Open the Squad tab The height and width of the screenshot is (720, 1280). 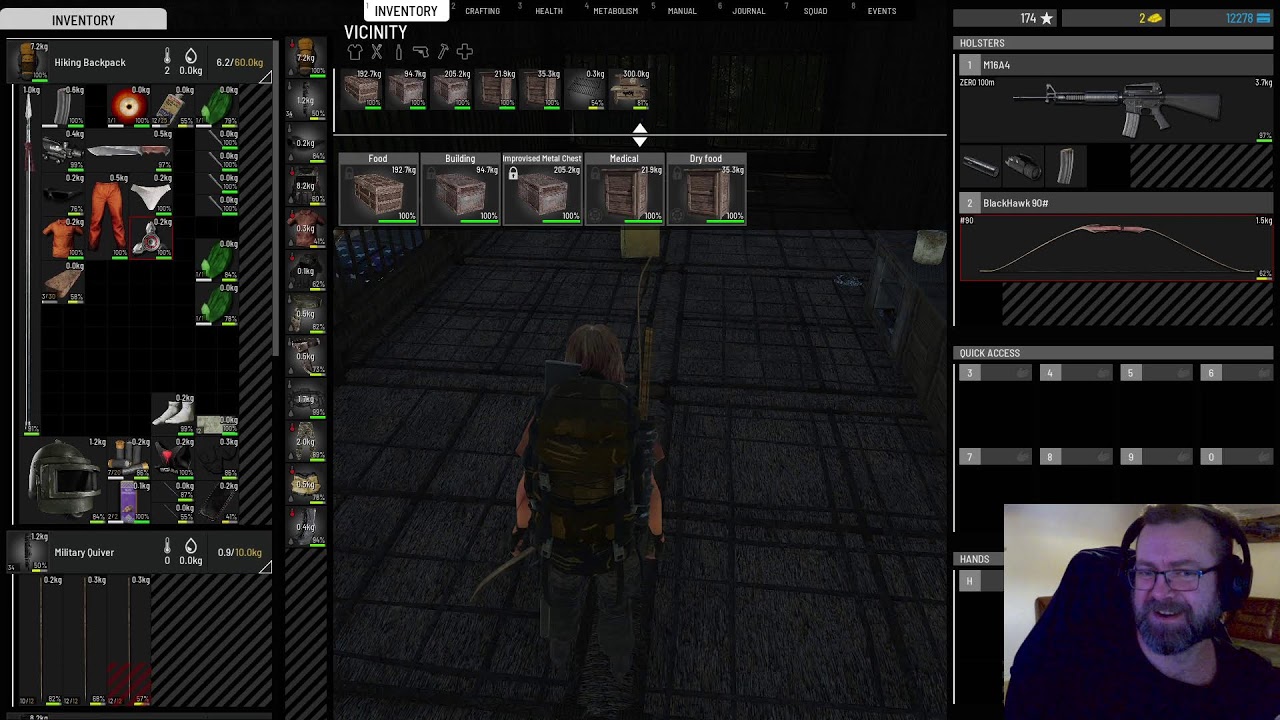pyautogui.click(x=815, y=11)
